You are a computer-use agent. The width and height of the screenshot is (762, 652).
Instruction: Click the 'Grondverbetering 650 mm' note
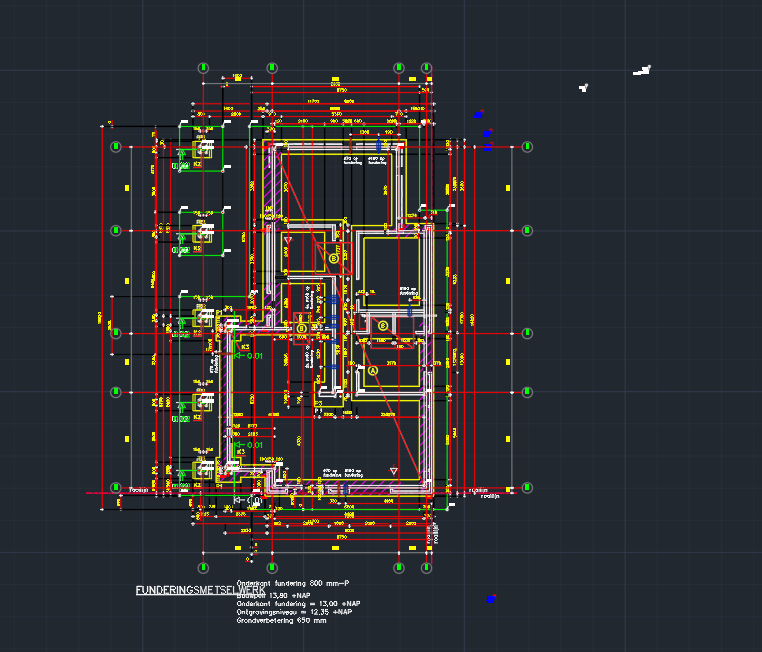pyautogui.click(x=282, y=621)
